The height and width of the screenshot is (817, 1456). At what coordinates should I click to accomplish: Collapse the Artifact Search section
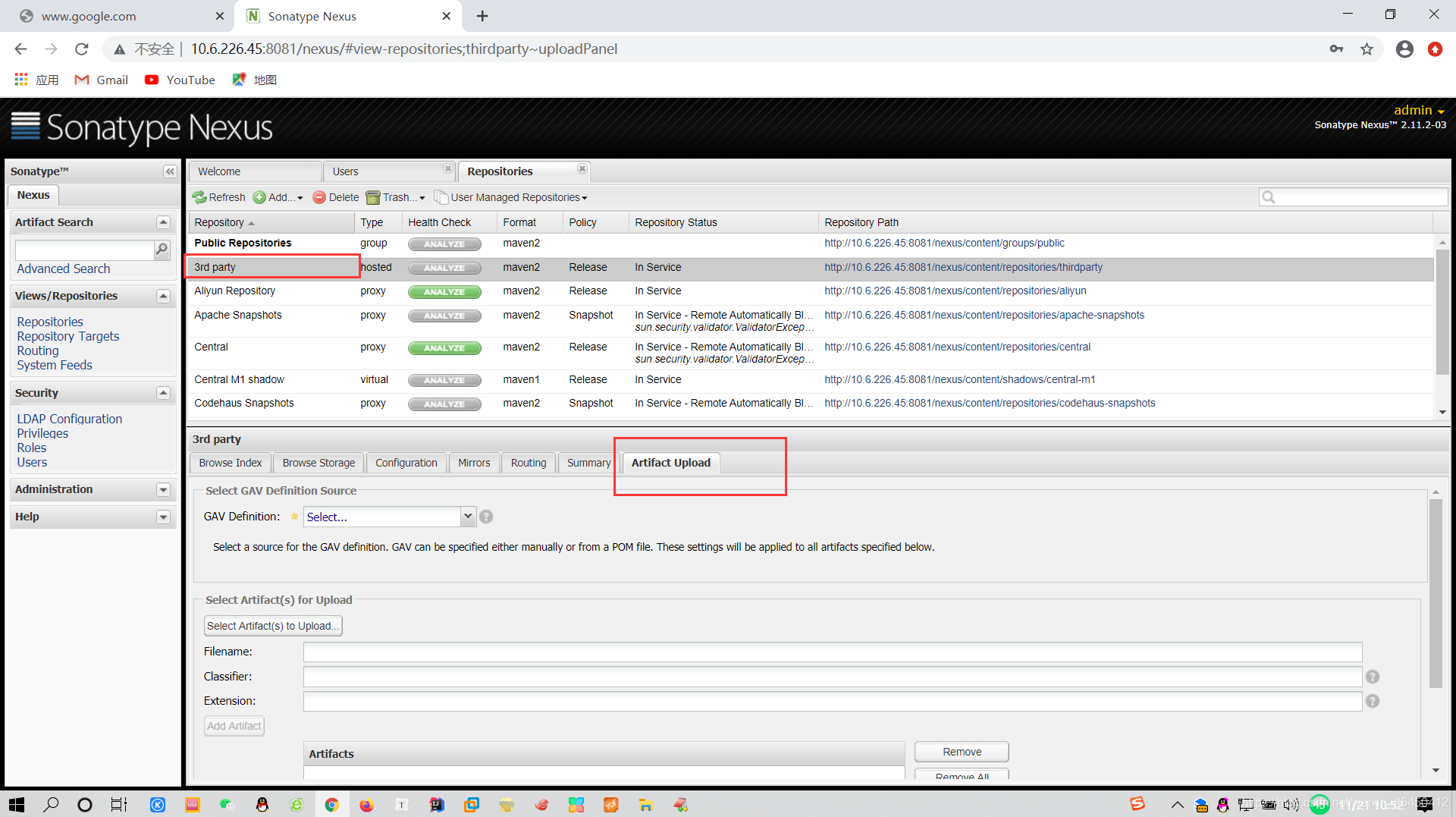point(163,222)
